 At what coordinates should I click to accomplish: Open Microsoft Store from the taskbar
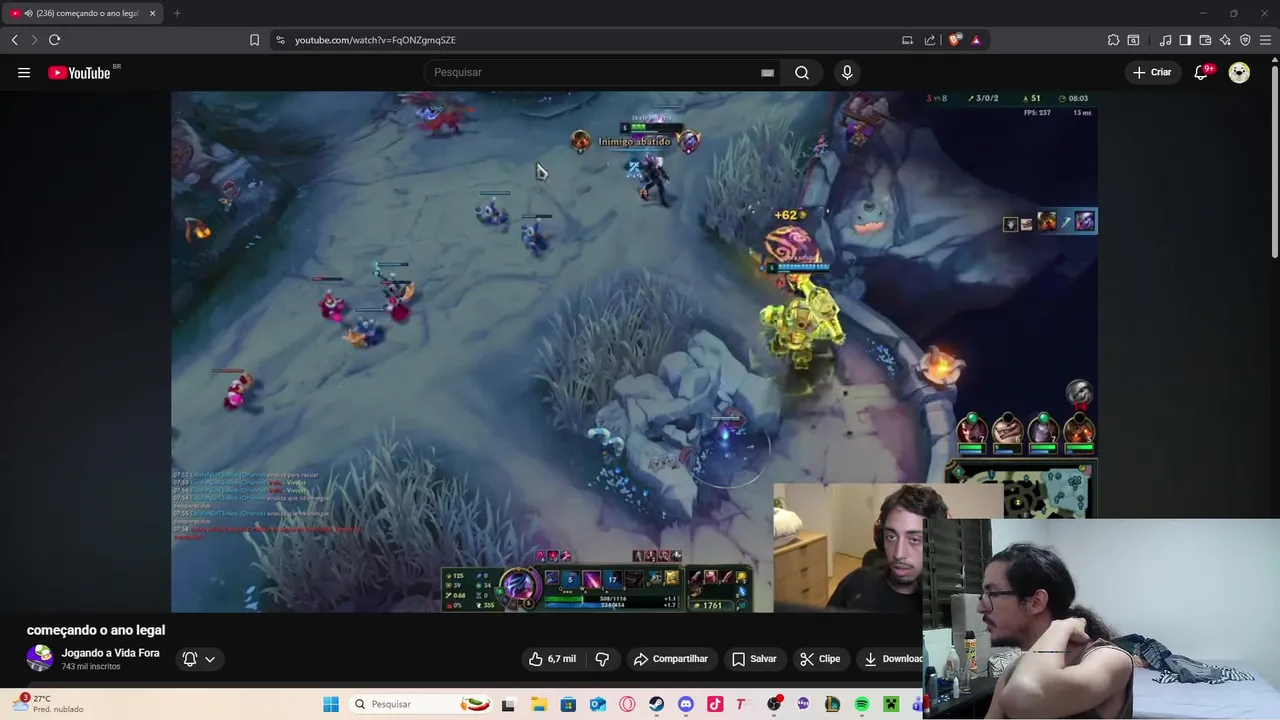[568, 704]
